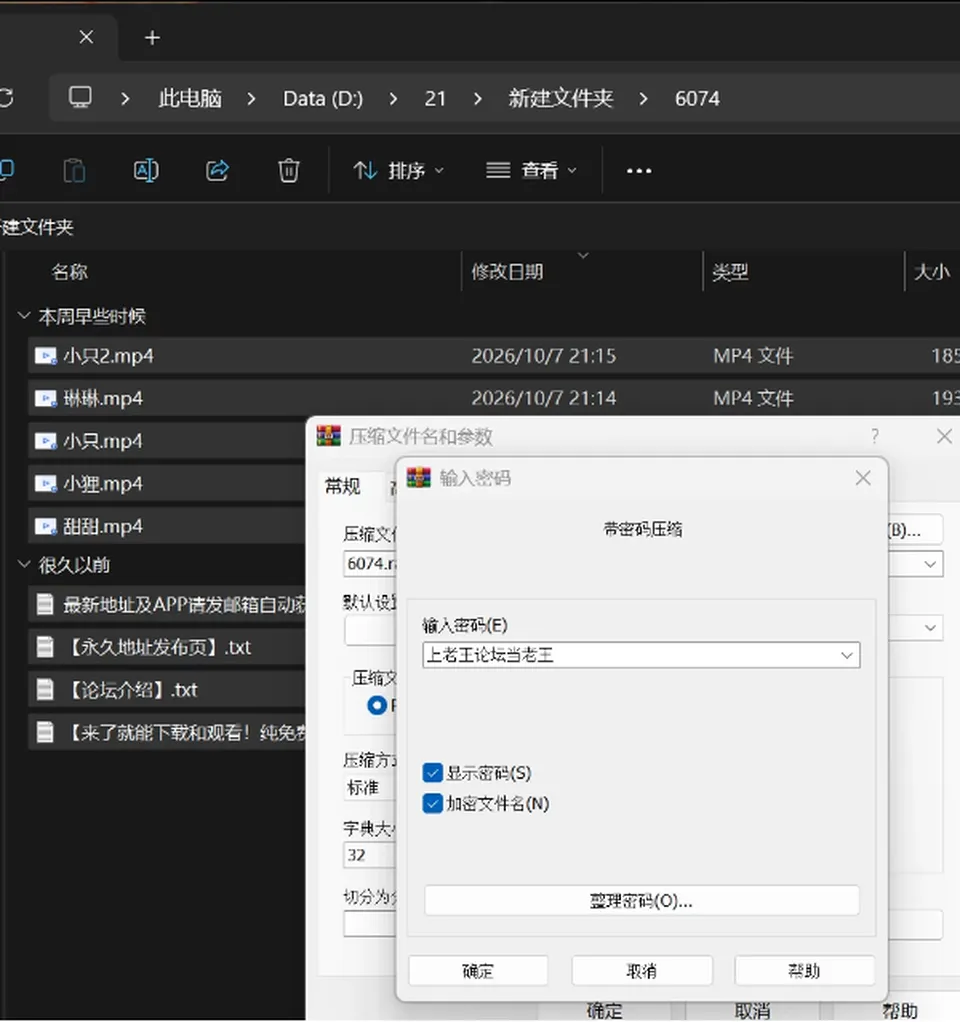The width and height of the screenshot is (960, 1022).
Task: Open the 排序 sort dropdown
Action: click(x=398, y=171)
